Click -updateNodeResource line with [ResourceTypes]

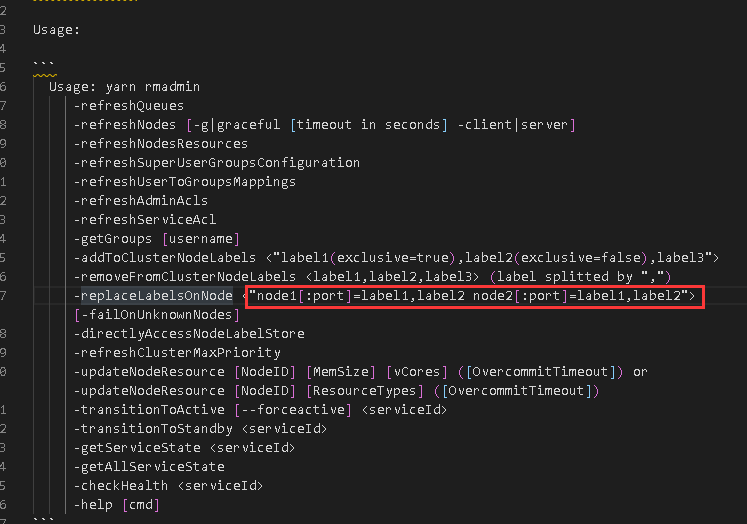pyautogui.click(x=336, y=391)
